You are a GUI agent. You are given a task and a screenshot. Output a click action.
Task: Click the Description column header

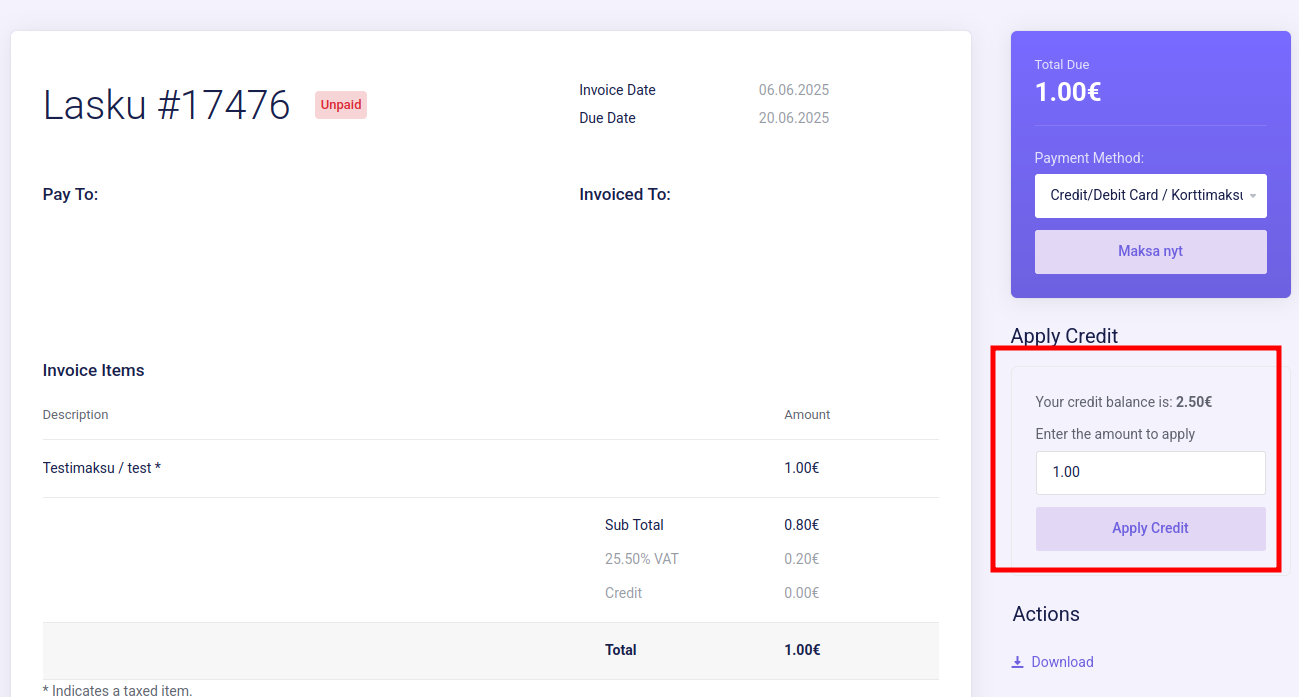tap(75, 415)
